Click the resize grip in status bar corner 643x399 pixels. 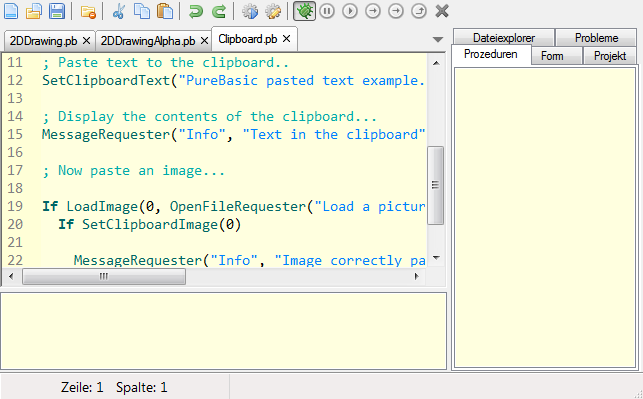pos(637,393)
